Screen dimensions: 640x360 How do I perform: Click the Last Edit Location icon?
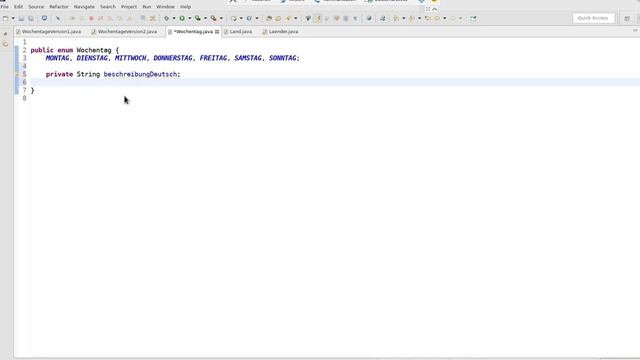pyautogui.click(x=427, y=18)
